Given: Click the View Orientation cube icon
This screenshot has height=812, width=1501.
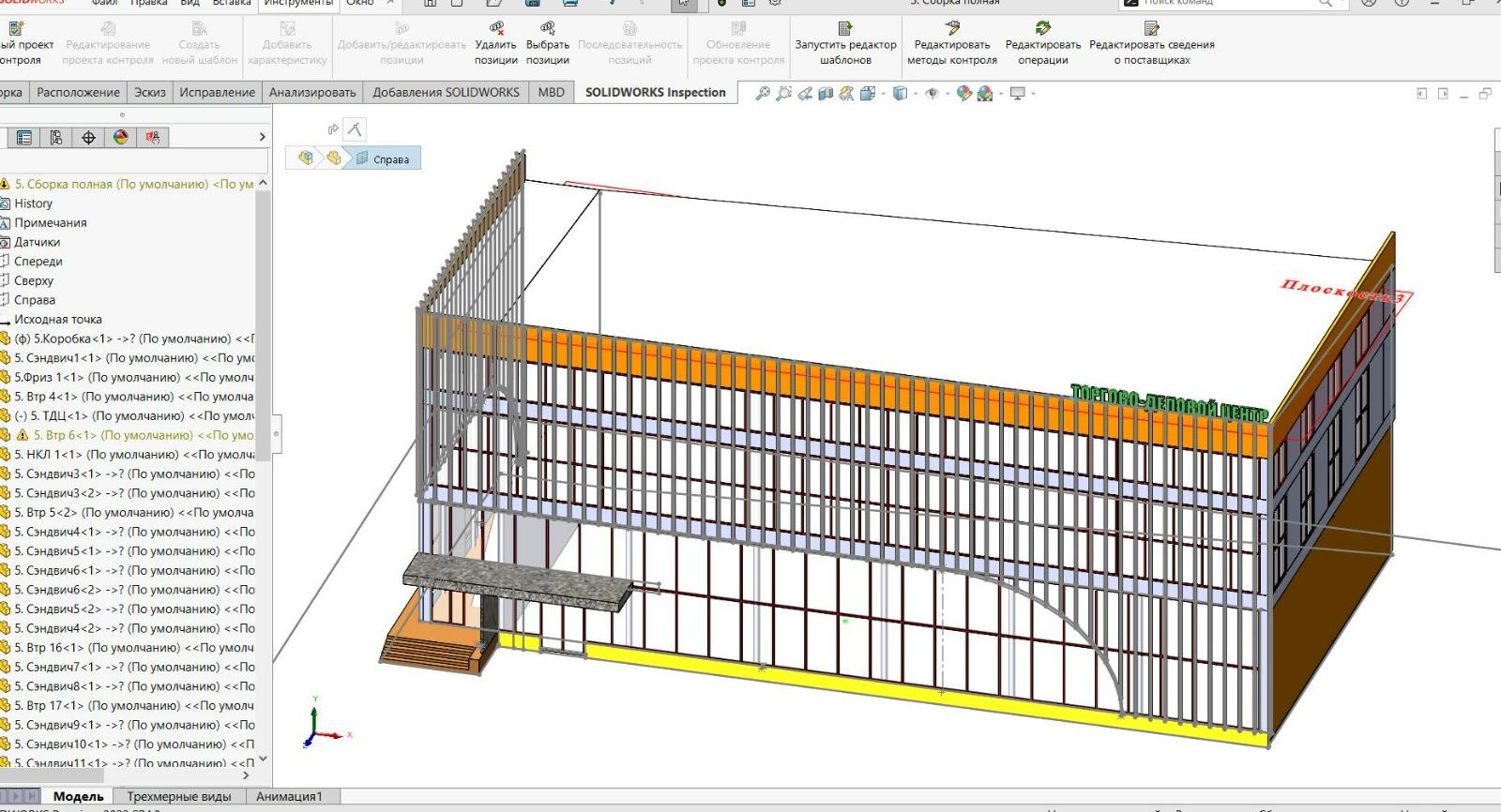Looking at the screenshot, I should click(867, 93).
